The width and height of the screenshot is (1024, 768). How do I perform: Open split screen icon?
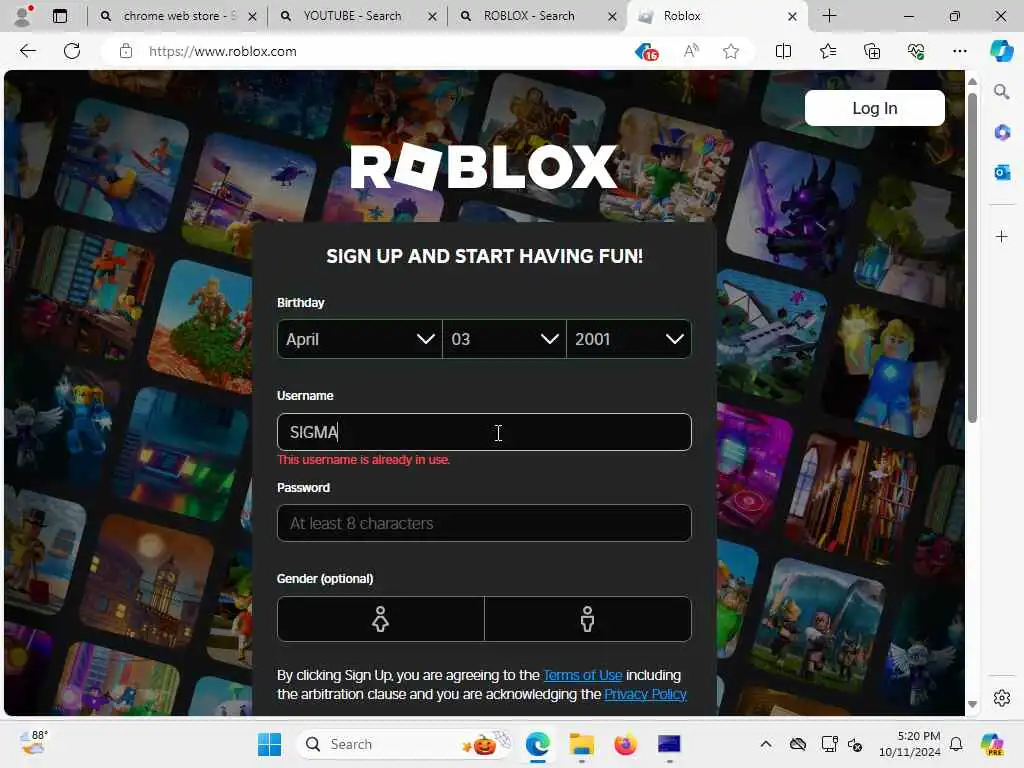click(783, 51)
